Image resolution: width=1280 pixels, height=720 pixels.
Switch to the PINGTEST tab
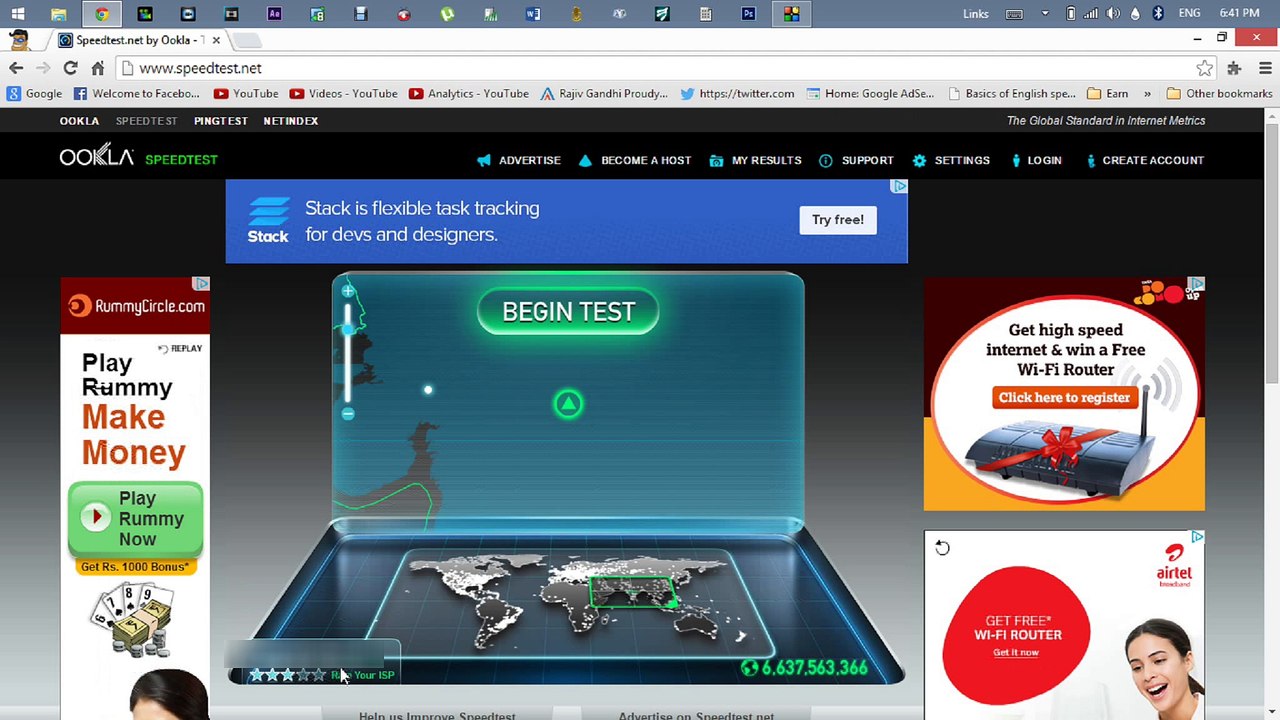click(x=221, y=121)
